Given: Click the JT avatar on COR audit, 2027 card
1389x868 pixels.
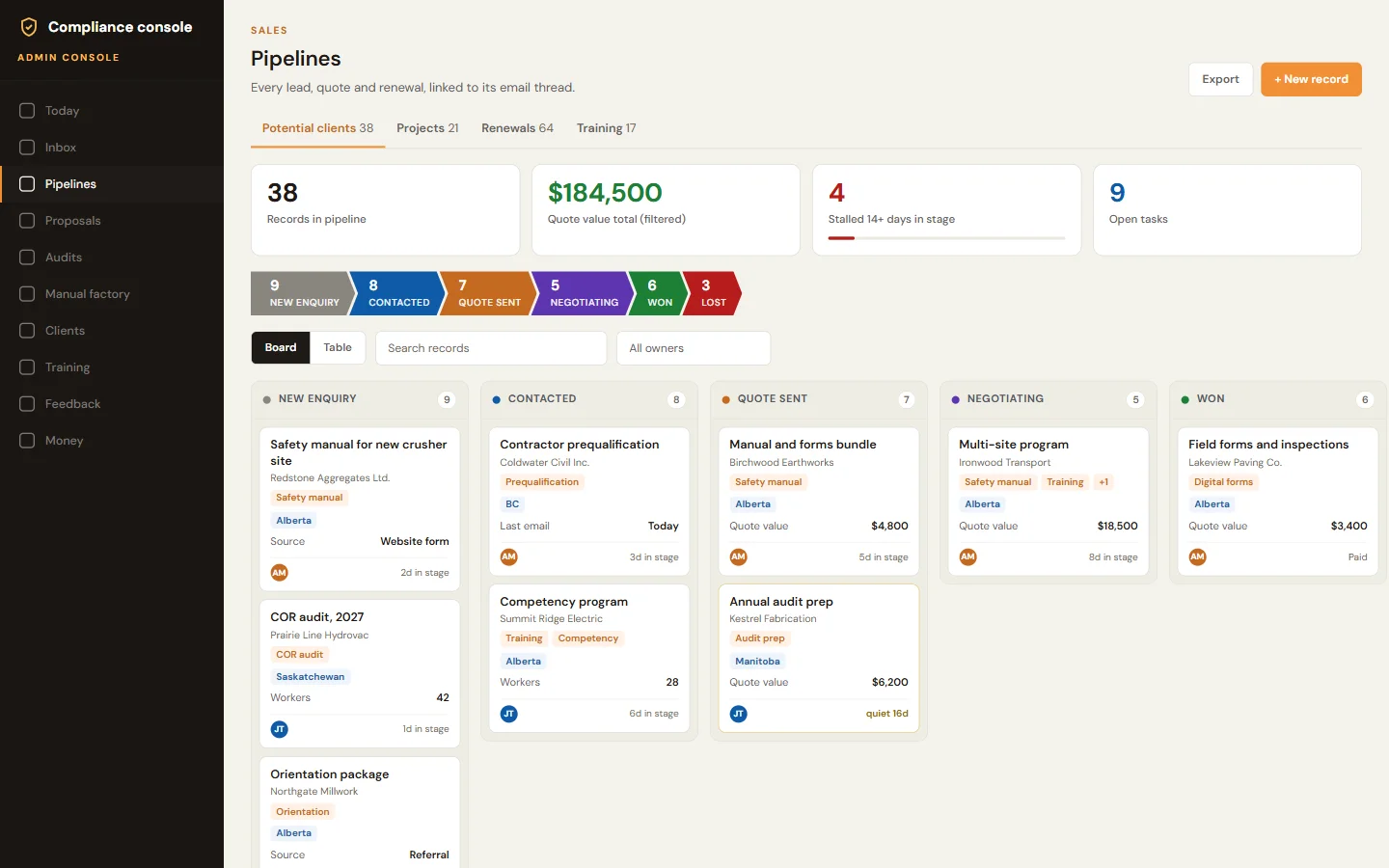Looking at the screenshot, I should coord(280,729).
